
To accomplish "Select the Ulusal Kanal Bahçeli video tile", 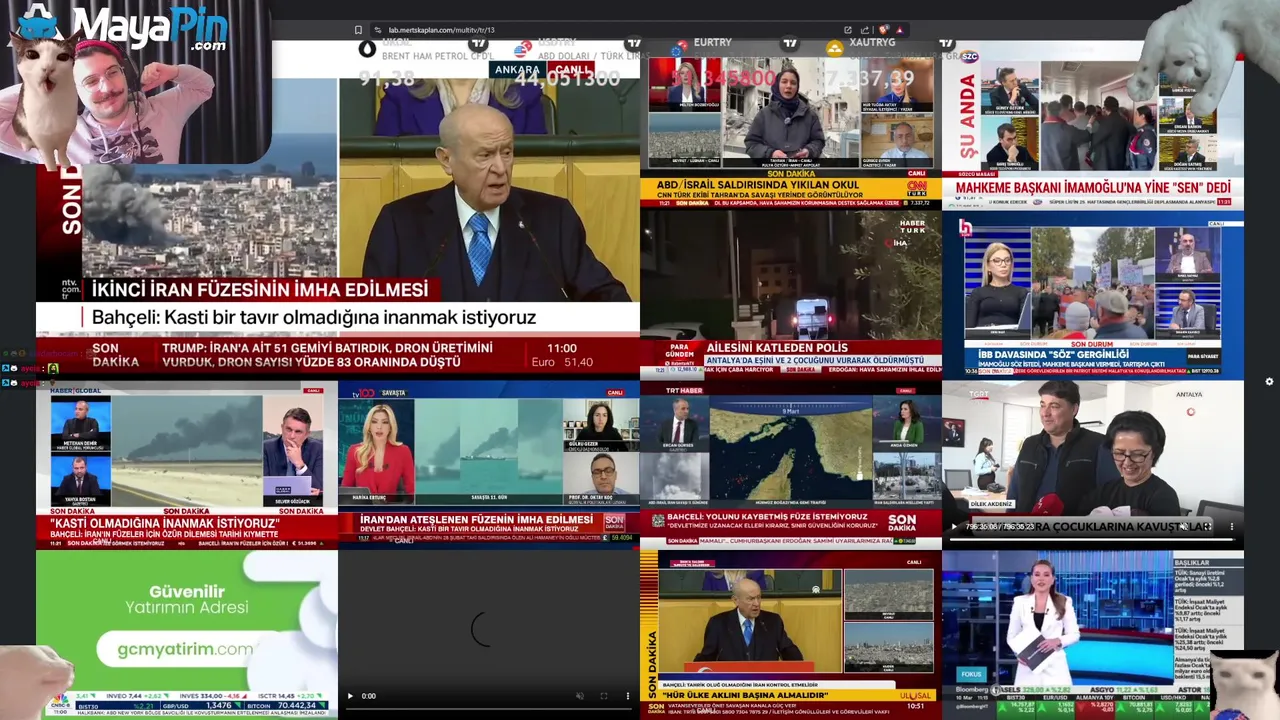I will pos(790,634).
